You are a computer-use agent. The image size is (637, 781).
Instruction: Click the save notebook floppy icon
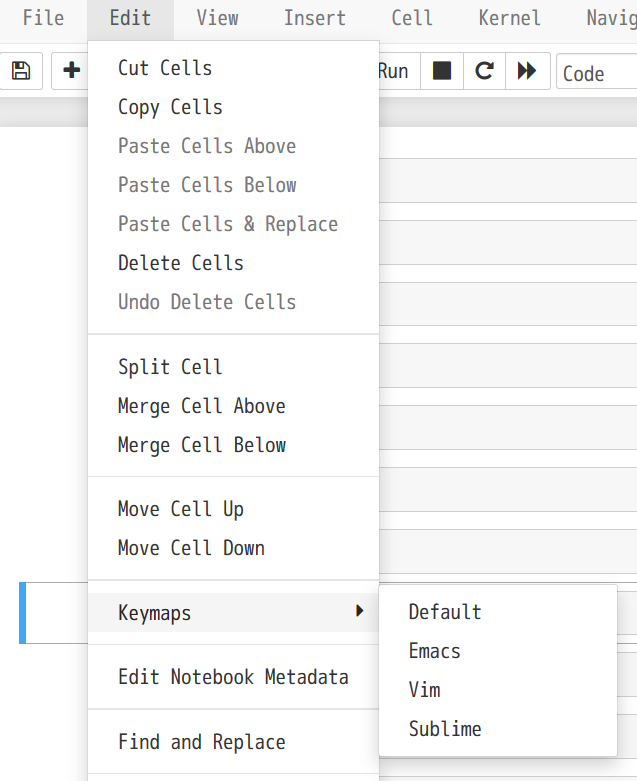(x=21, y=71)
